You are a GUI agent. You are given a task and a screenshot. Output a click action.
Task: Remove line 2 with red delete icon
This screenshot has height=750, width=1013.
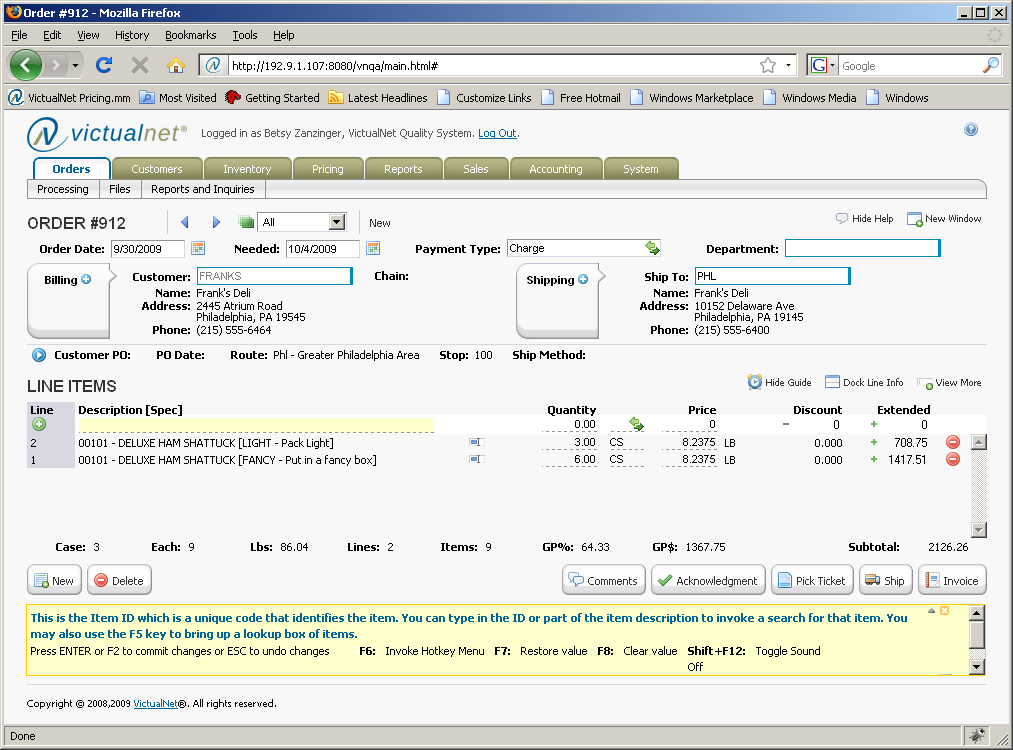(x=952, y=442)
